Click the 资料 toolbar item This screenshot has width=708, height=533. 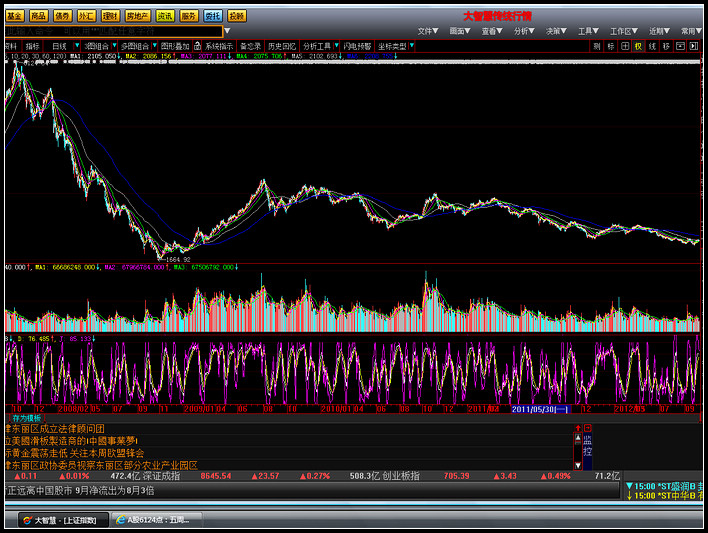click(x=10, y=46)
